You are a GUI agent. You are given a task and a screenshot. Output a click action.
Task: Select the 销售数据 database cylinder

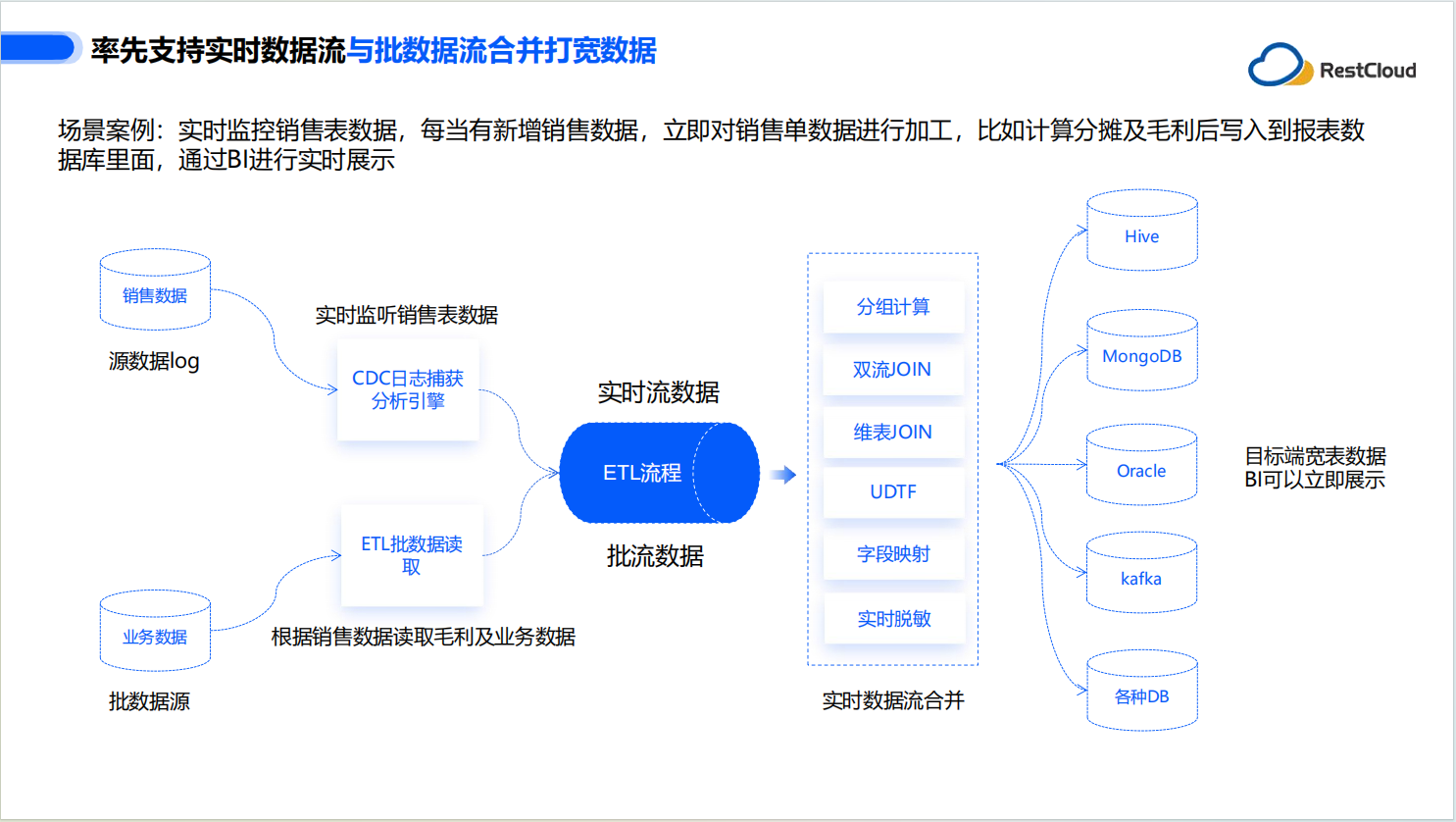pos(155,289)
